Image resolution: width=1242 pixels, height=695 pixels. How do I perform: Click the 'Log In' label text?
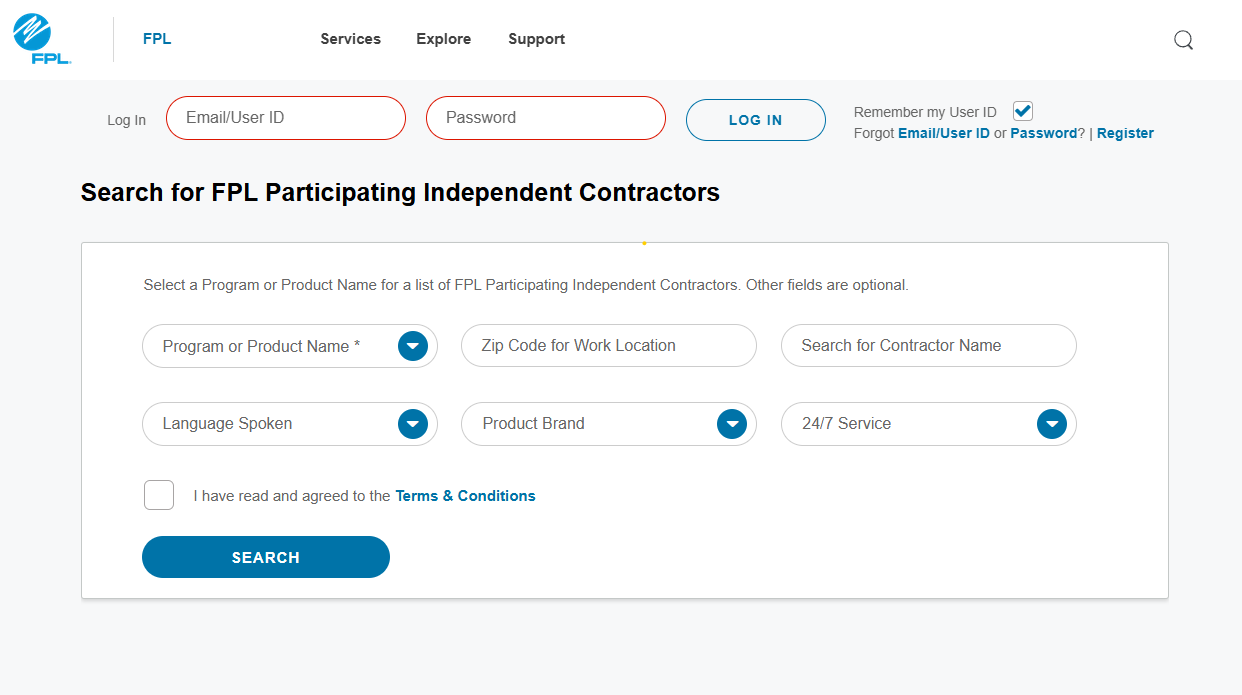(x=127, y=120)
